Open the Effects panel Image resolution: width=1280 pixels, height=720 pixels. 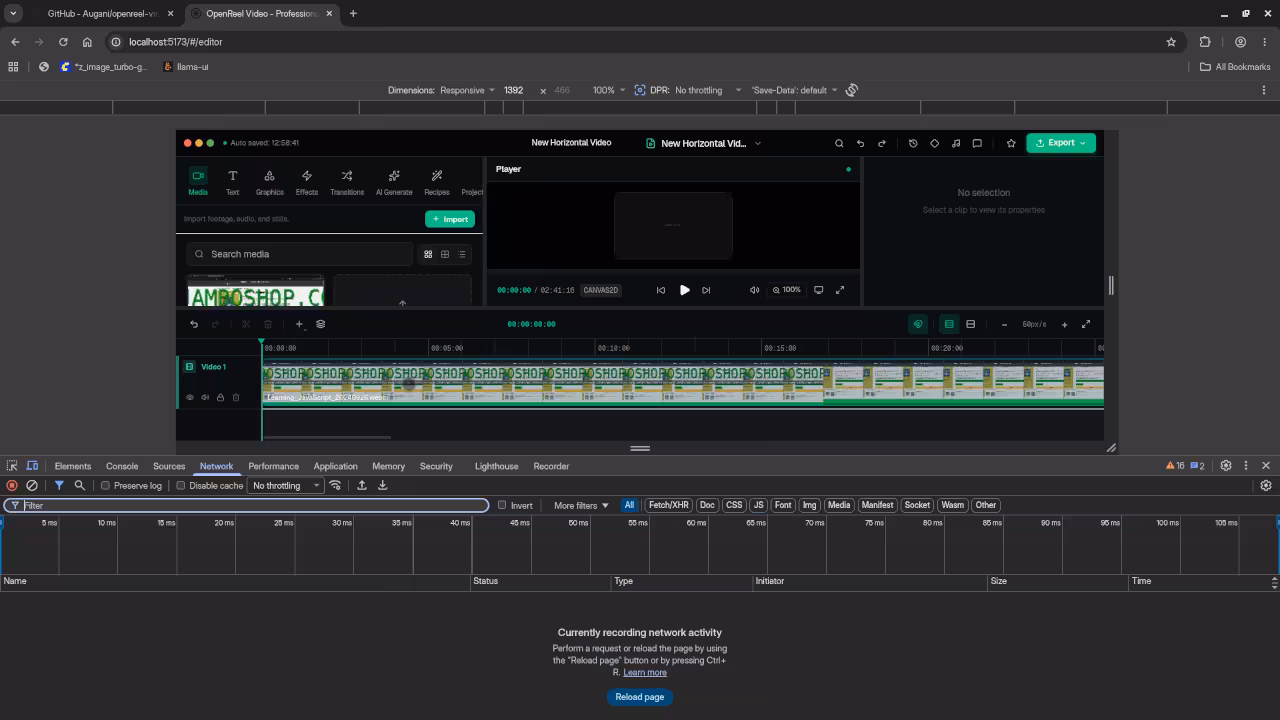coord(307,182)
